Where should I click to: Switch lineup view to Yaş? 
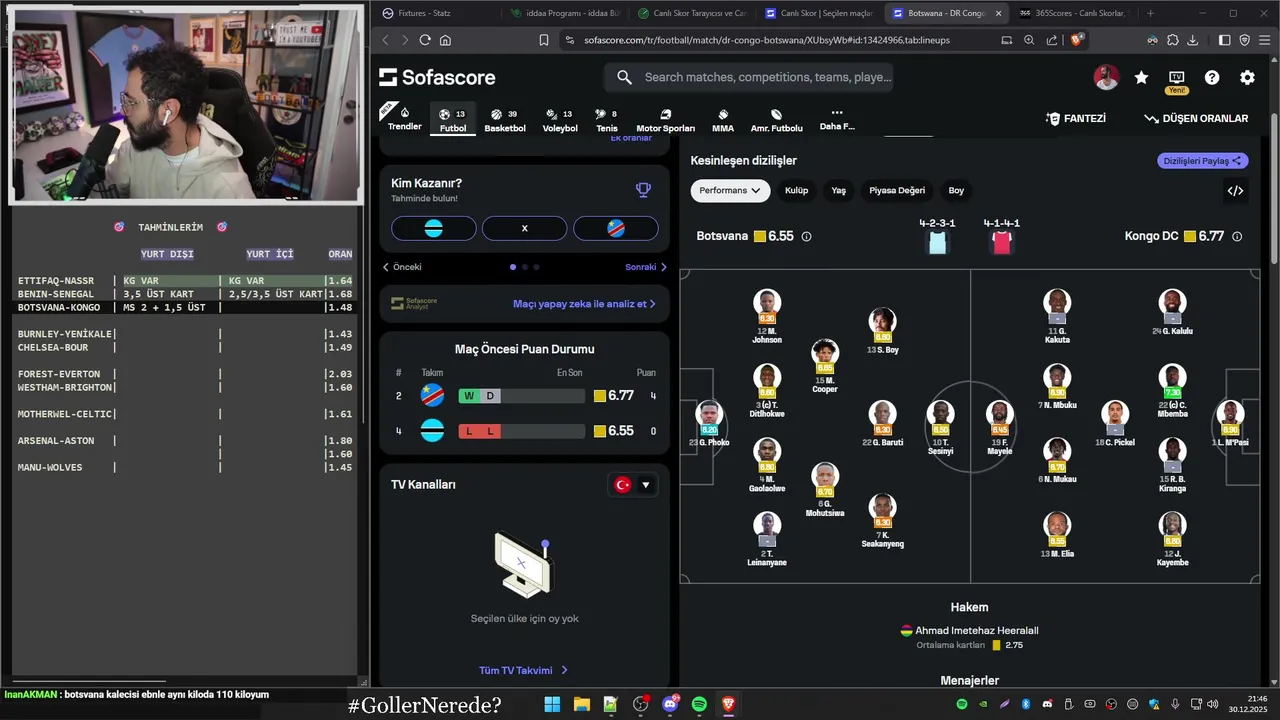click(x=838, y=190)
